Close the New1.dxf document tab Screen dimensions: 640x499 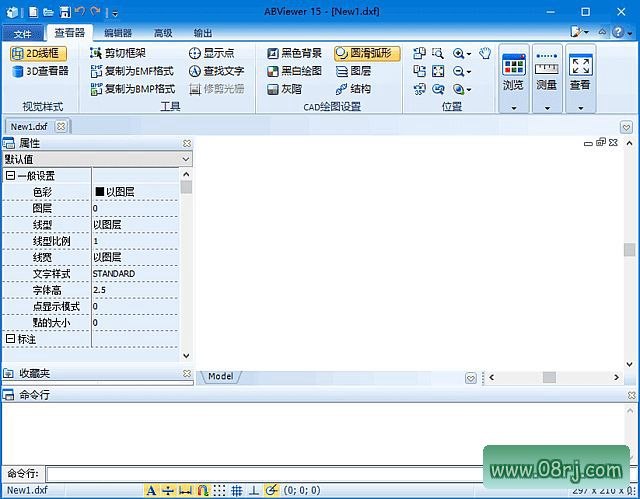tap(61, 126)
